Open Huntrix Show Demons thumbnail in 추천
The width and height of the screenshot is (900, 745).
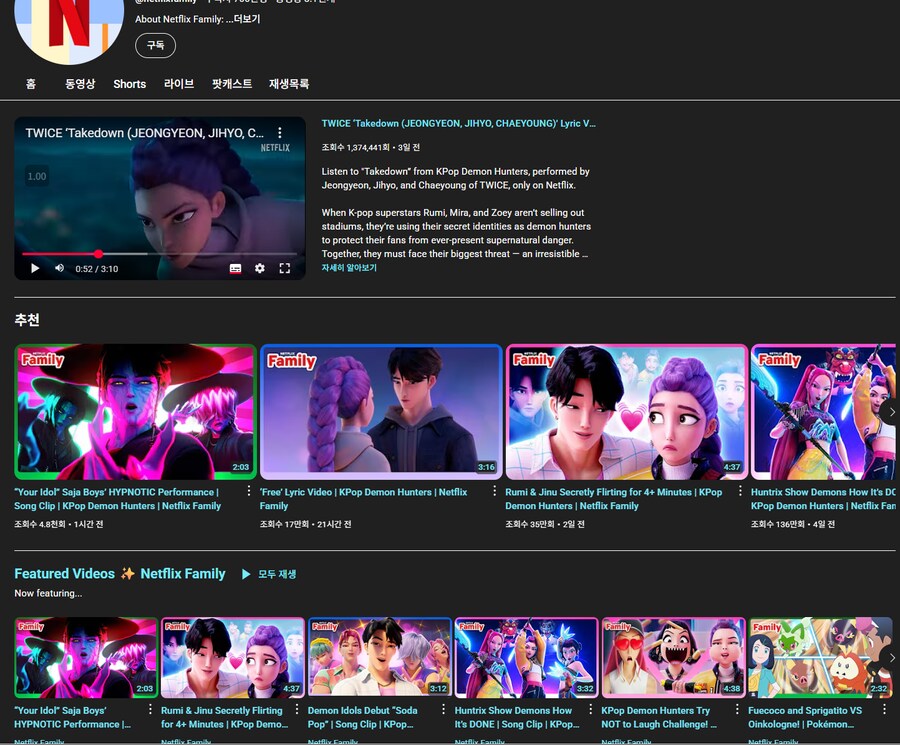click(823, 412)
